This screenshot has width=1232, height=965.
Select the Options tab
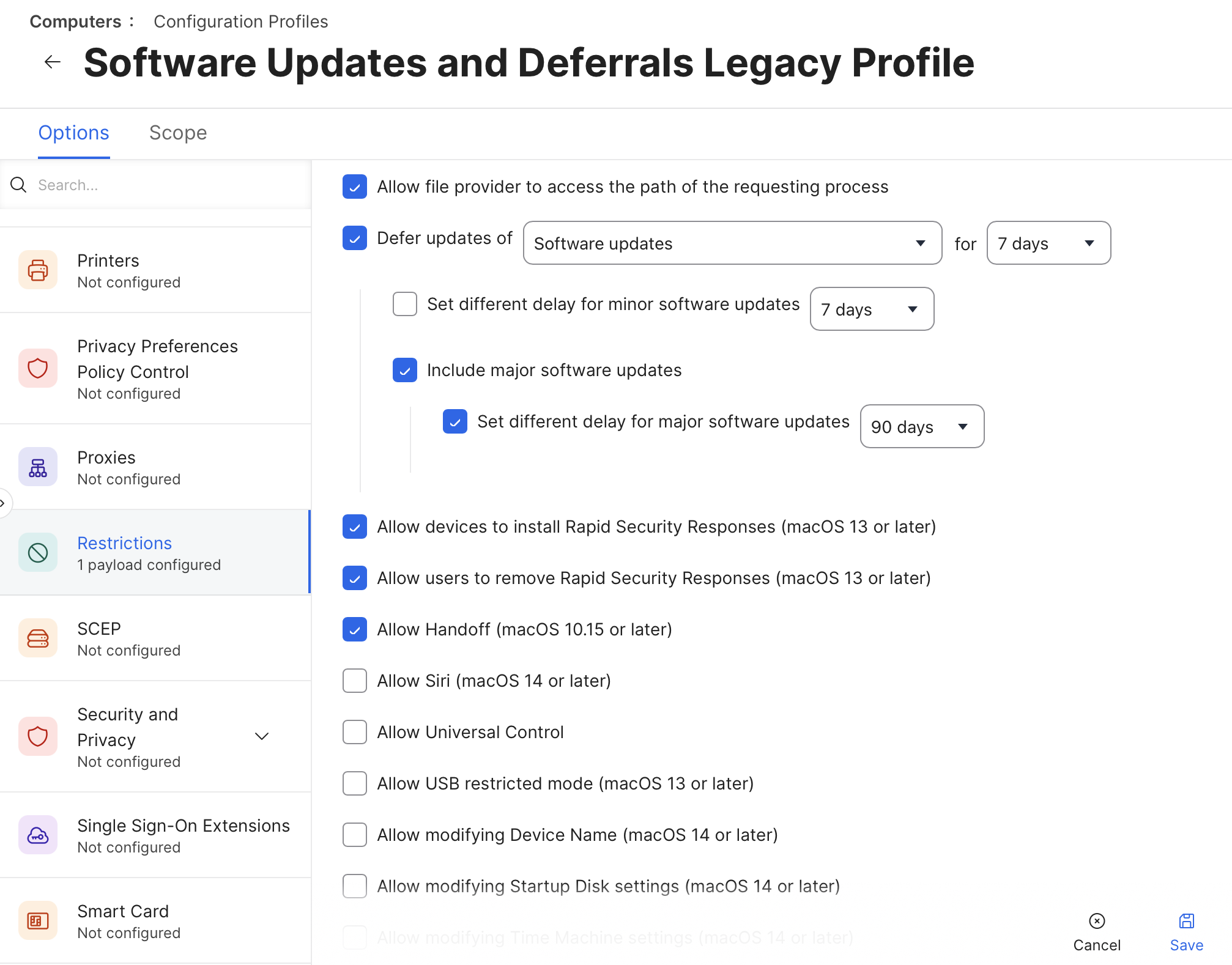74,133
